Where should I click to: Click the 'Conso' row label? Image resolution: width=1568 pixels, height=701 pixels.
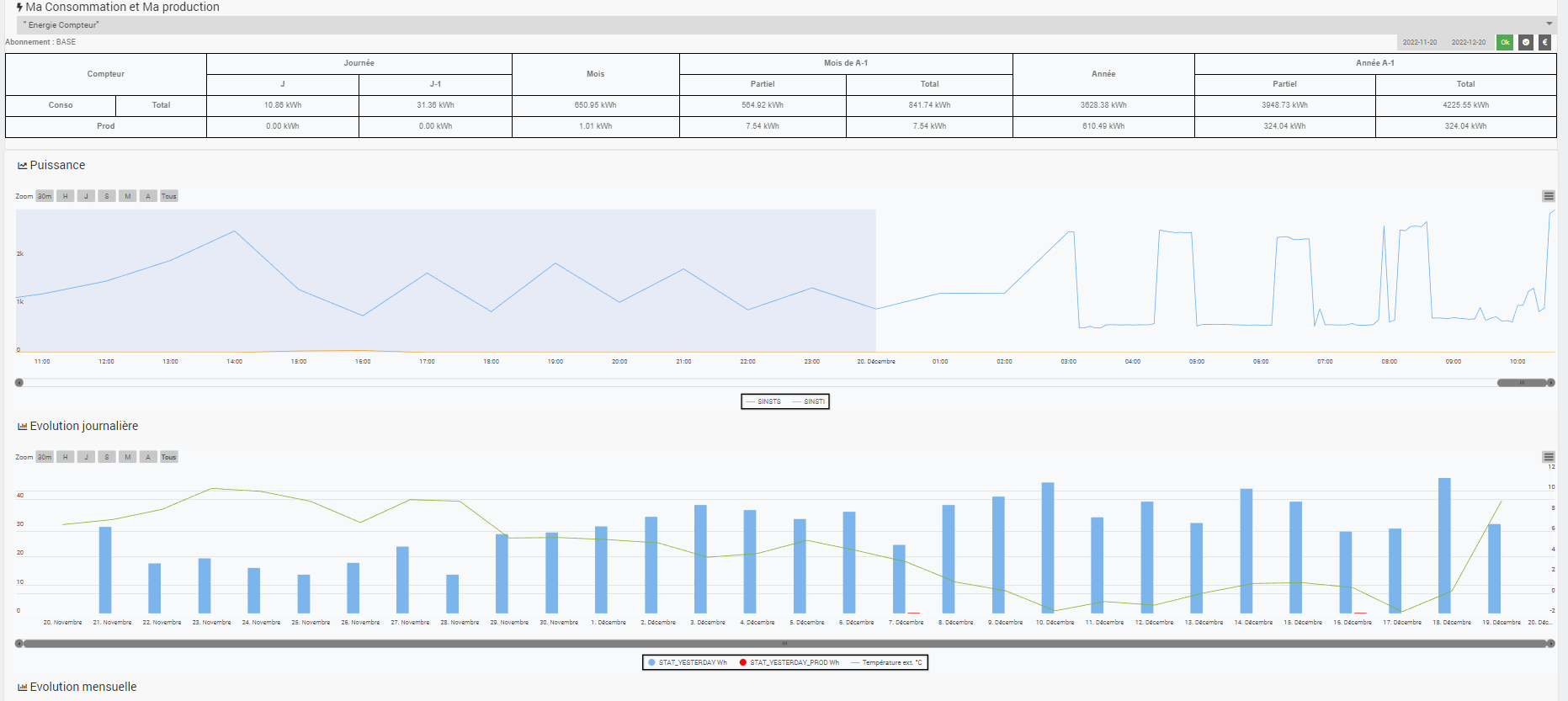(61, 105)
